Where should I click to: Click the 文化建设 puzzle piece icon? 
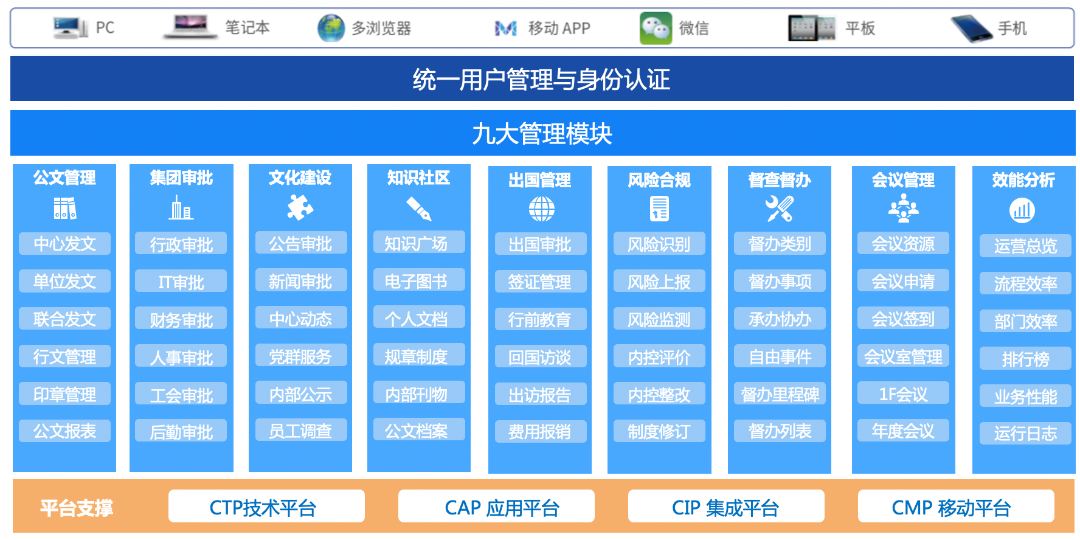click(x=300, y=207)
